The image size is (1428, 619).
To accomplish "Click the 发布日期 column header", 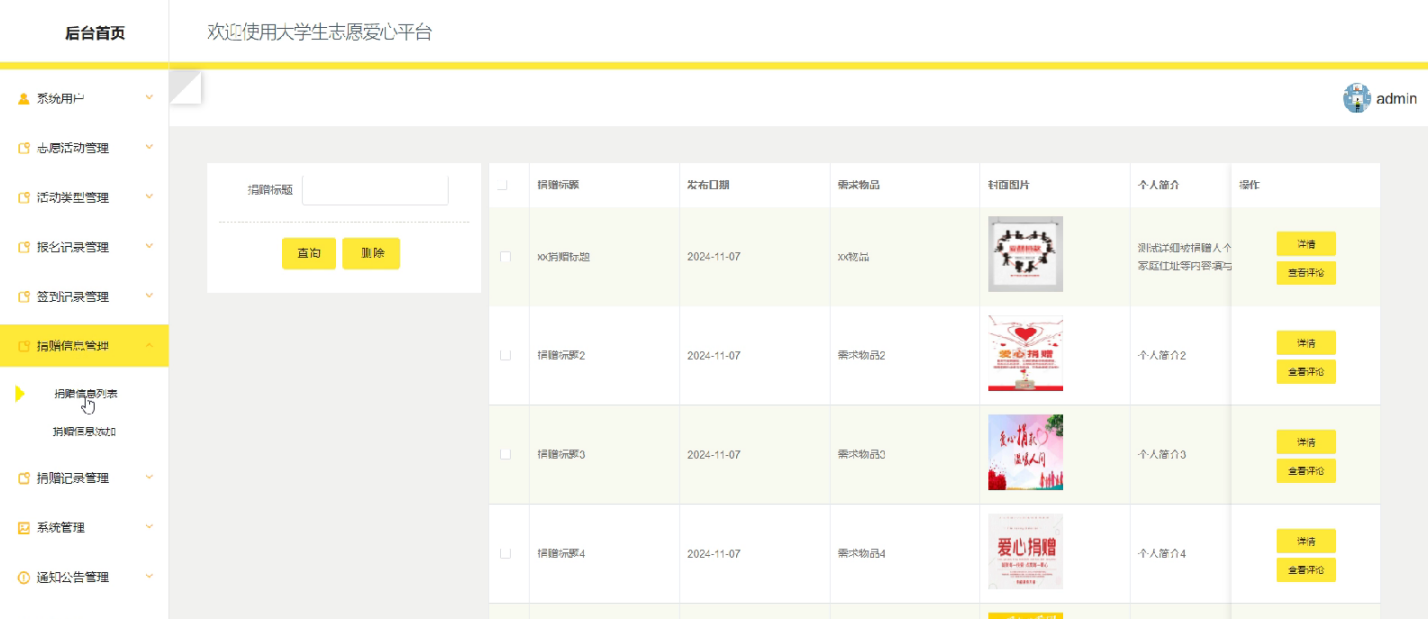I will click(x=708, y=185).
